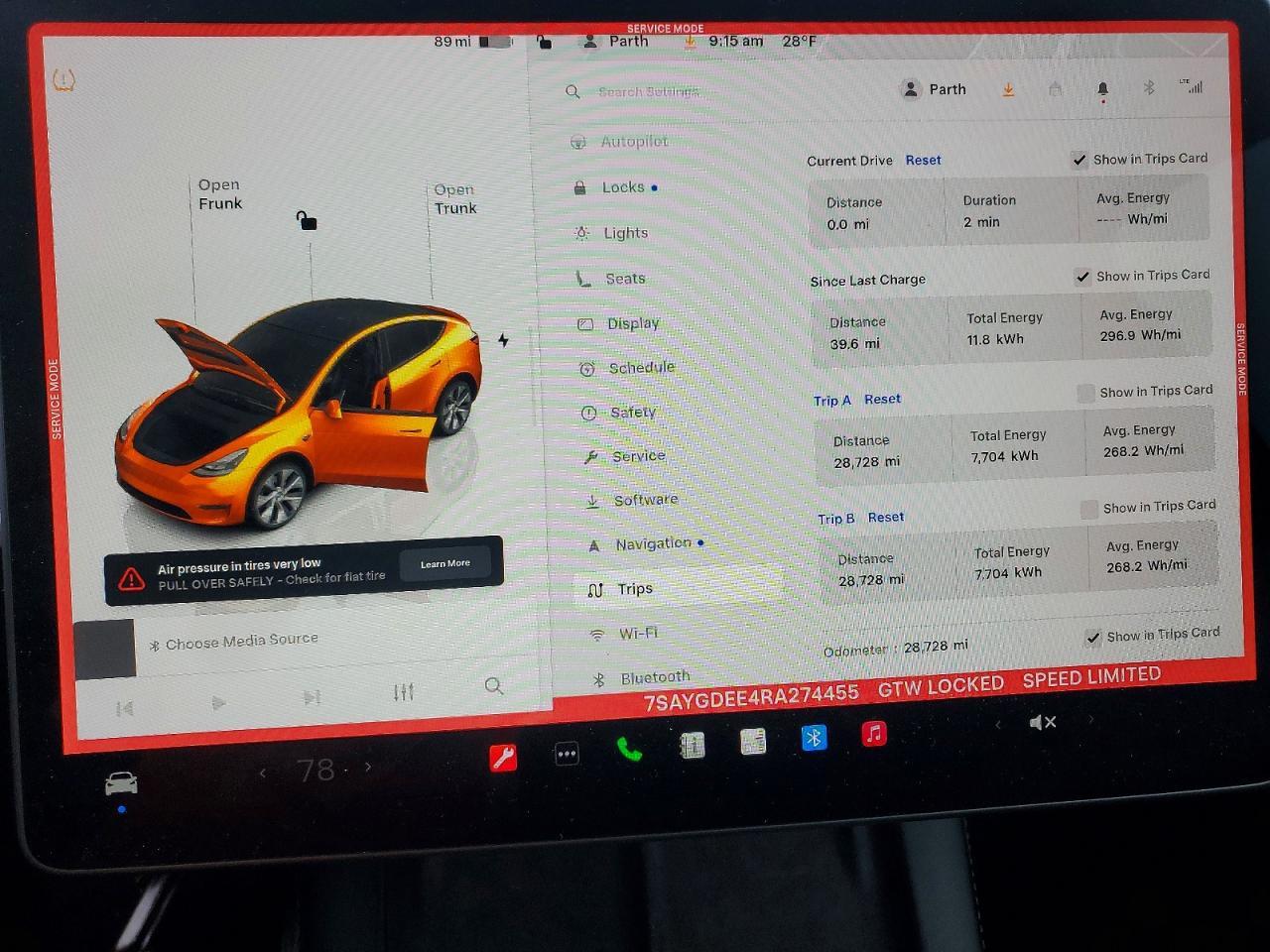Open Display settings menu item
This screenshot has height=952, width=1270.
pos(632,322)
